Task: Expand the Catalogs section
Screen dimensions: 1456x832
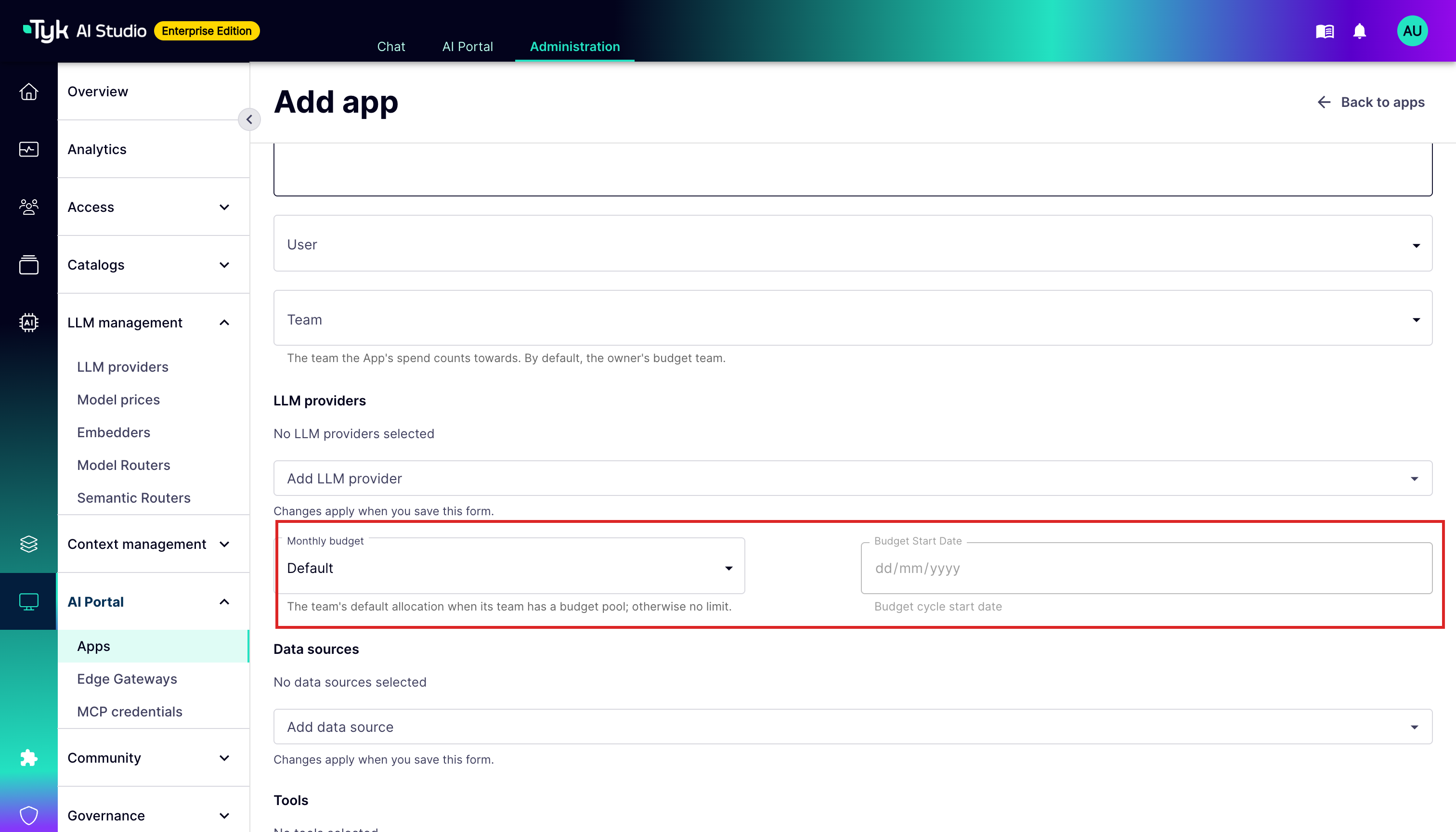Action: pyautogui.click(x=153, y=264)
